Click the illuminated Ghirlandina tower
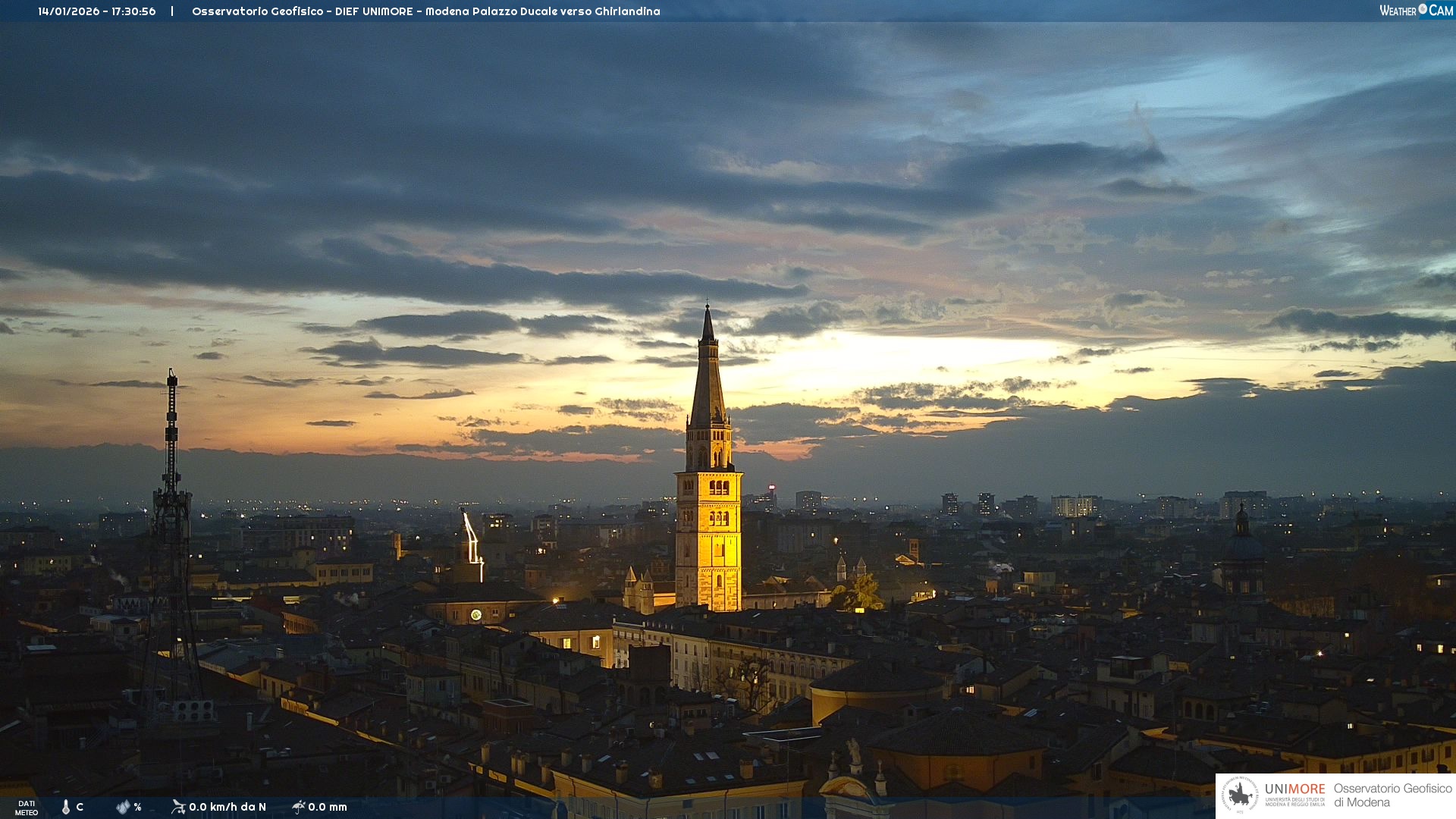Image resolution: width=1456 pixels, height=819 pixels. pos(708,531)
